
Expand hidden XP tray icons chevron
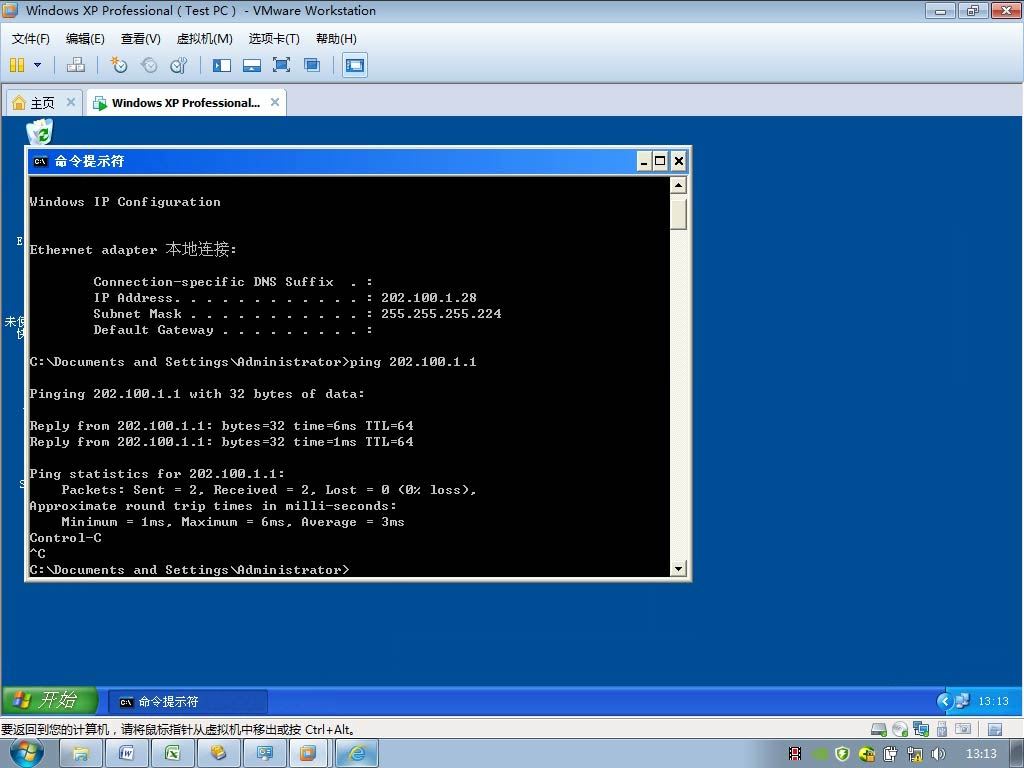point(944,701)
